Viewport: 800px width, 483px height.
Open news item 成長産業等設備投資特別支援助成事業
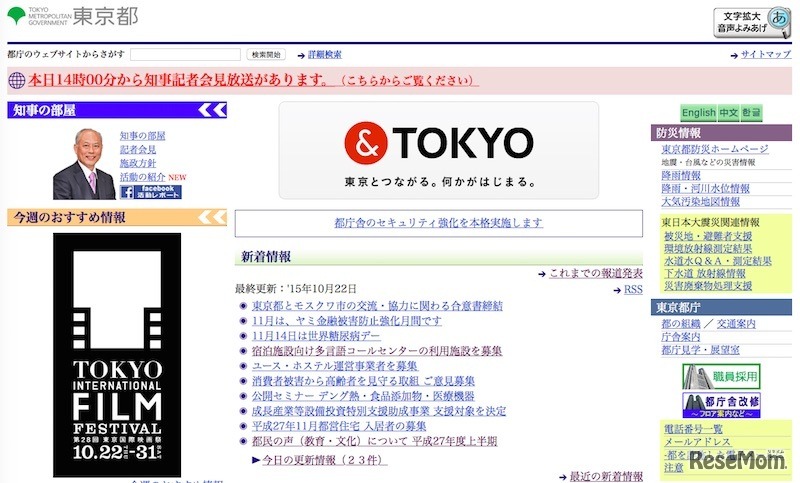tap(379, 411)
